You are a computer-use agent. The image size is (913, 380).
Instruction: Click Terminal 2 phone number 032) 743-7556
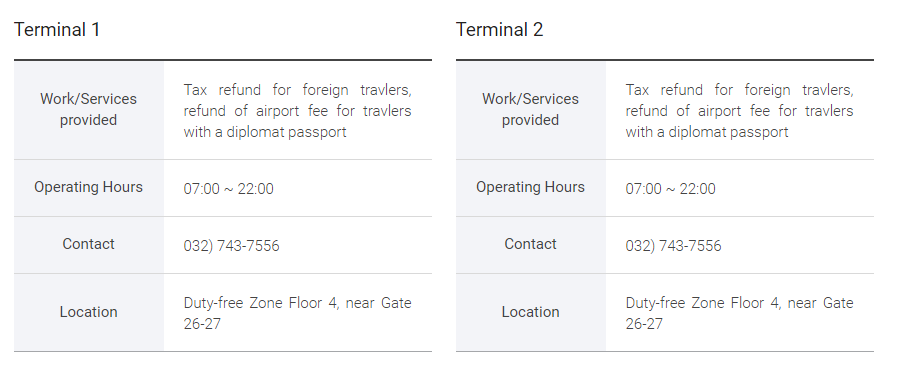pyautogui.click(x=673, y=246)
